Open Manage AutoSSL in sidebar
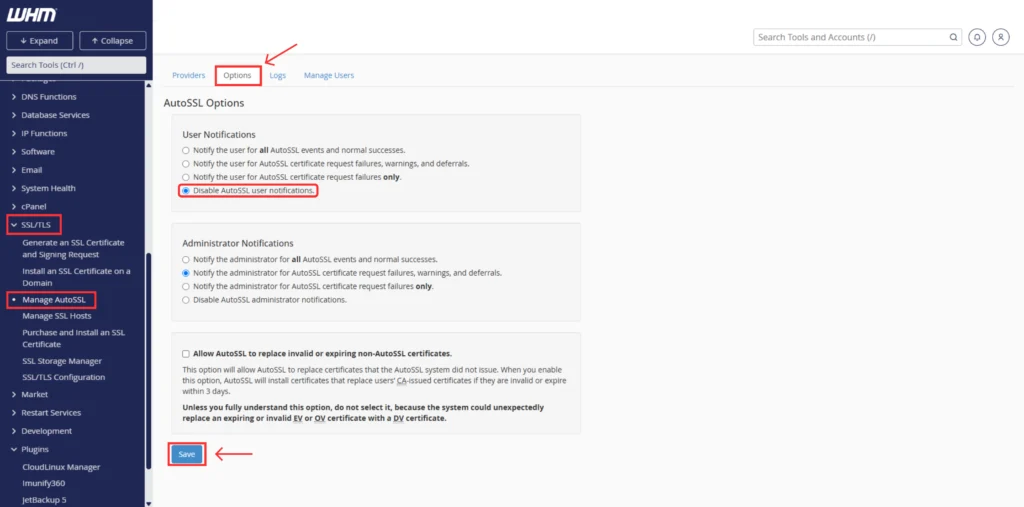The width and height of the screenshot is (1024, 507). pyautogui.click(x=54, y=300)
